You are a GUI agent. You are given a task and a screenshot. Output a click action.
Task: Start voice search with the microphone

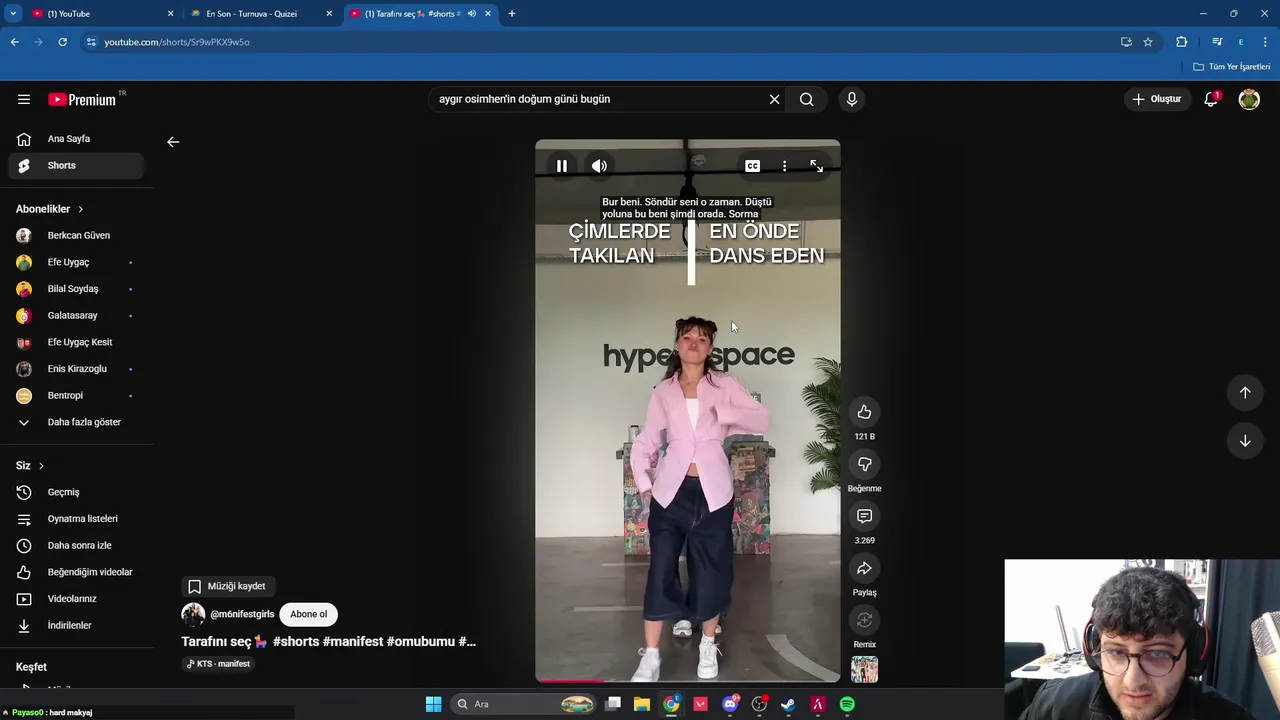[852, 99]
